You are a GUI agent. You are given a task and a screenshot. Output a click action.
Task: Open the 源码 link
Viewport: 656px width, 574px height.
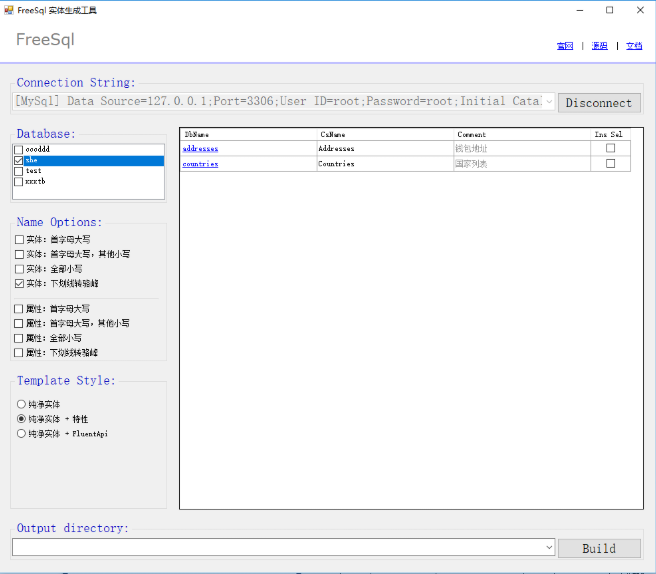click(599, 46)
